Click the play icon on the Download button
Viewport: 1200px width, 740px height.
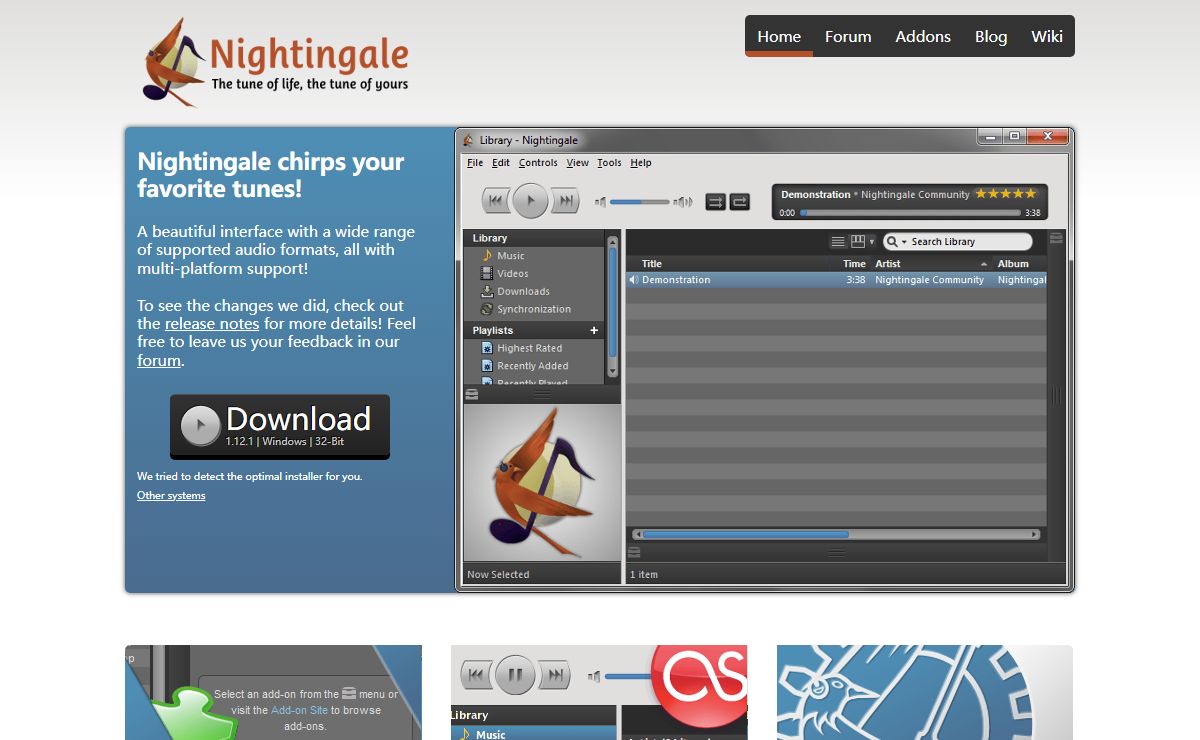click(x=200, y=426)
